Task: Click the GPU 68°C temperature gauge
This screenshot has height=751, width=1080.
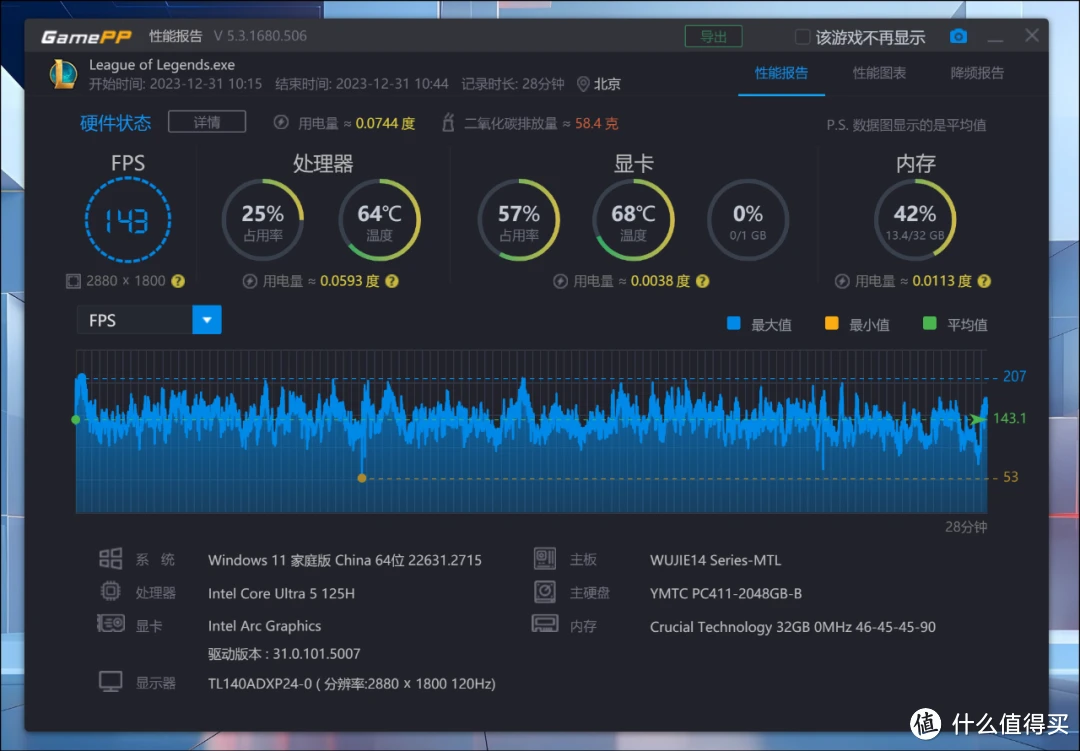Action: point(633,220)
